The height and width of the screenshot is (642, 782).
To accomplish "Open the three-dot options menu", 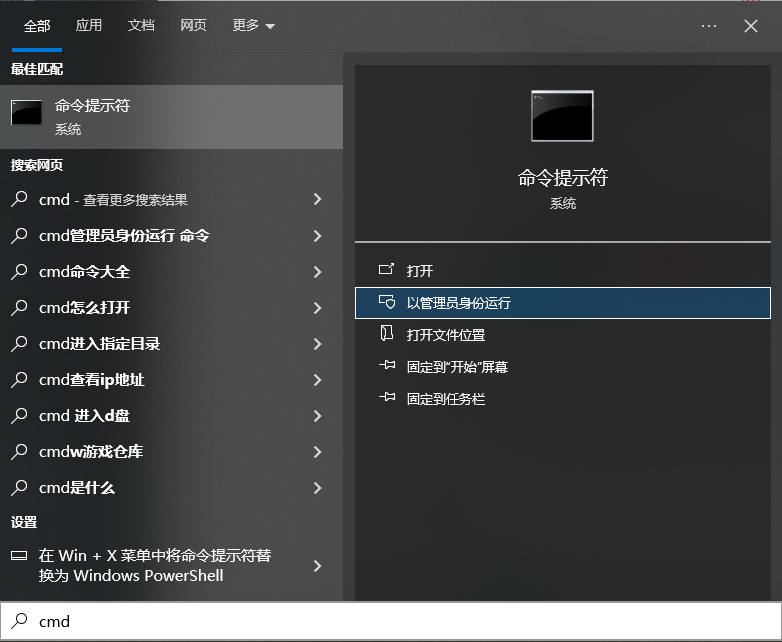I will coord(709,26).
